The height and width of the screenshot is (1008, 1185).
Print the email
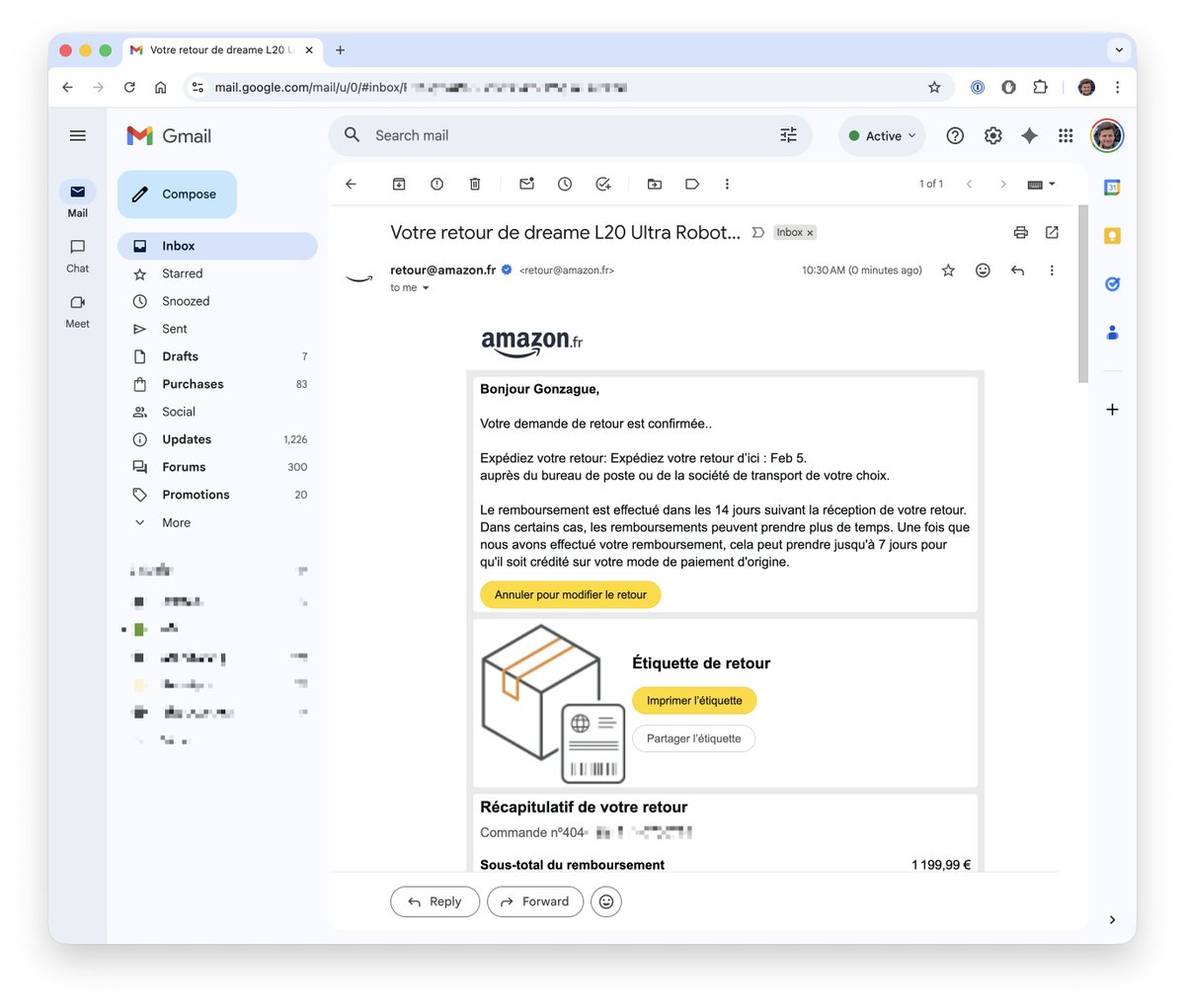1020,233
